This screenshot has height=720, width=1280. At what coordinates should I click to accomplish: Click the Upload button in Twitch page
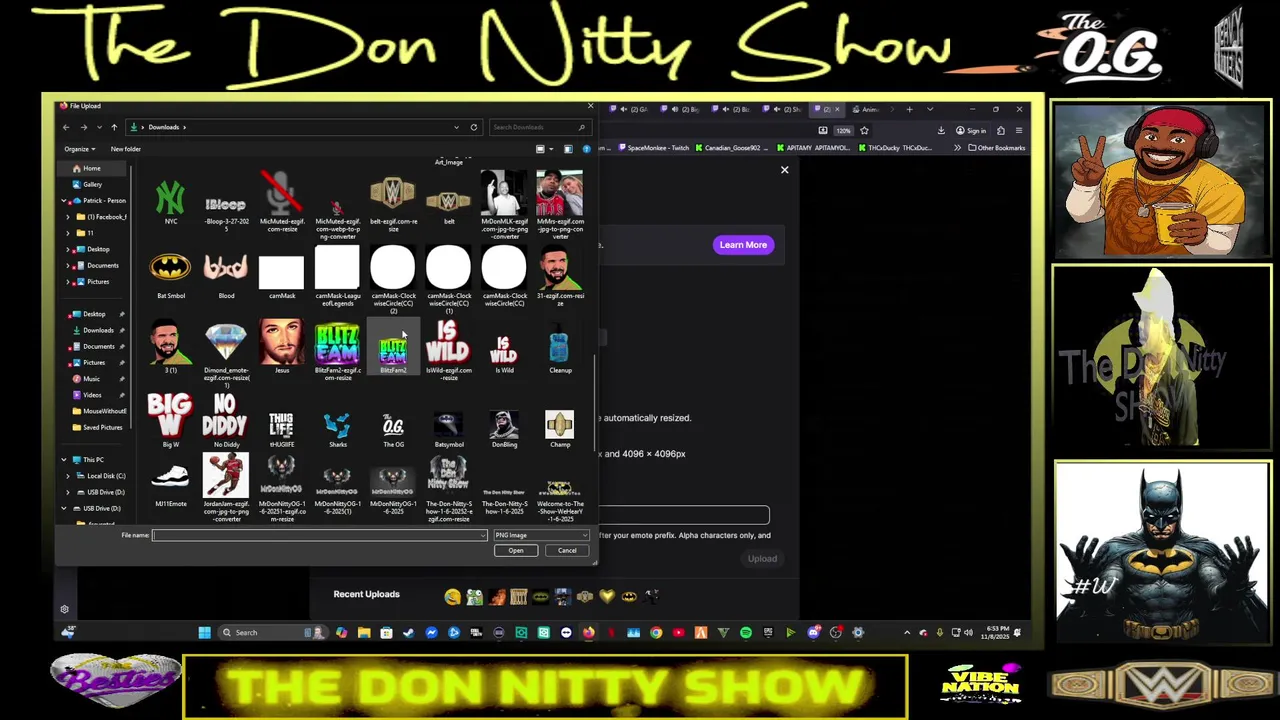pos(762,559)
